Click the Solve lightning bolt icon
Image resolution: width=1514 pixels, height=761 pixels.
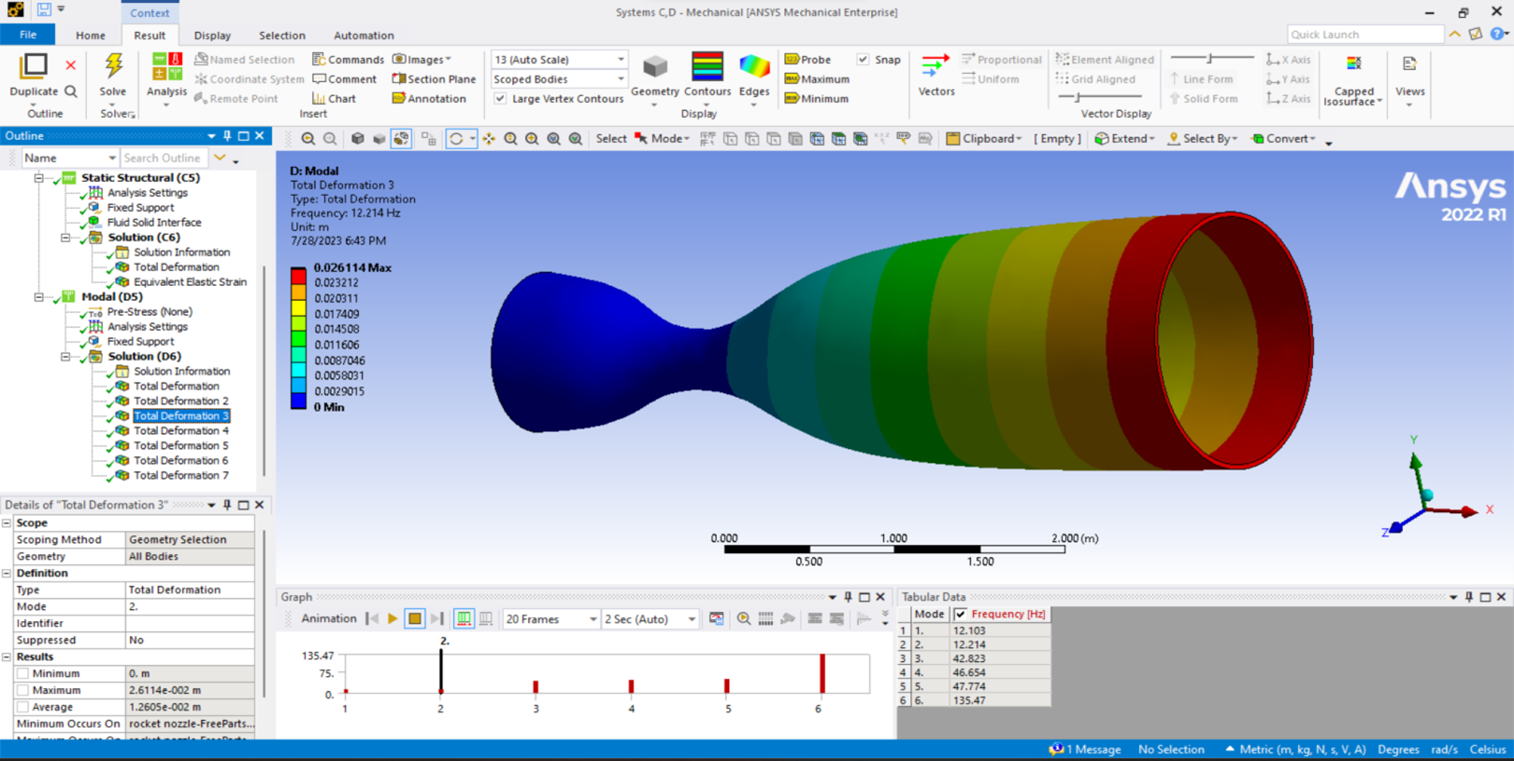[113, 67]
